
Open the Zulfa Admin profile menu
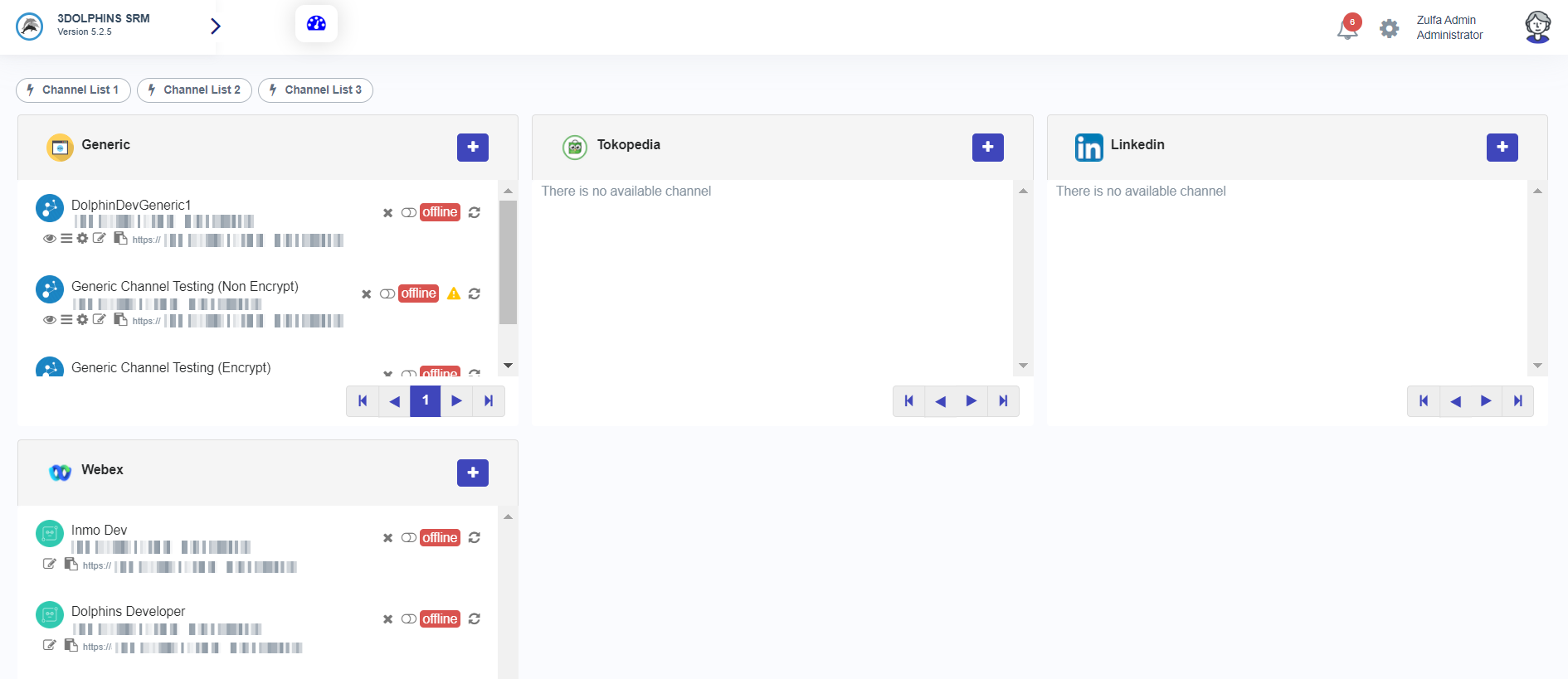click(x=1537, y=27)
